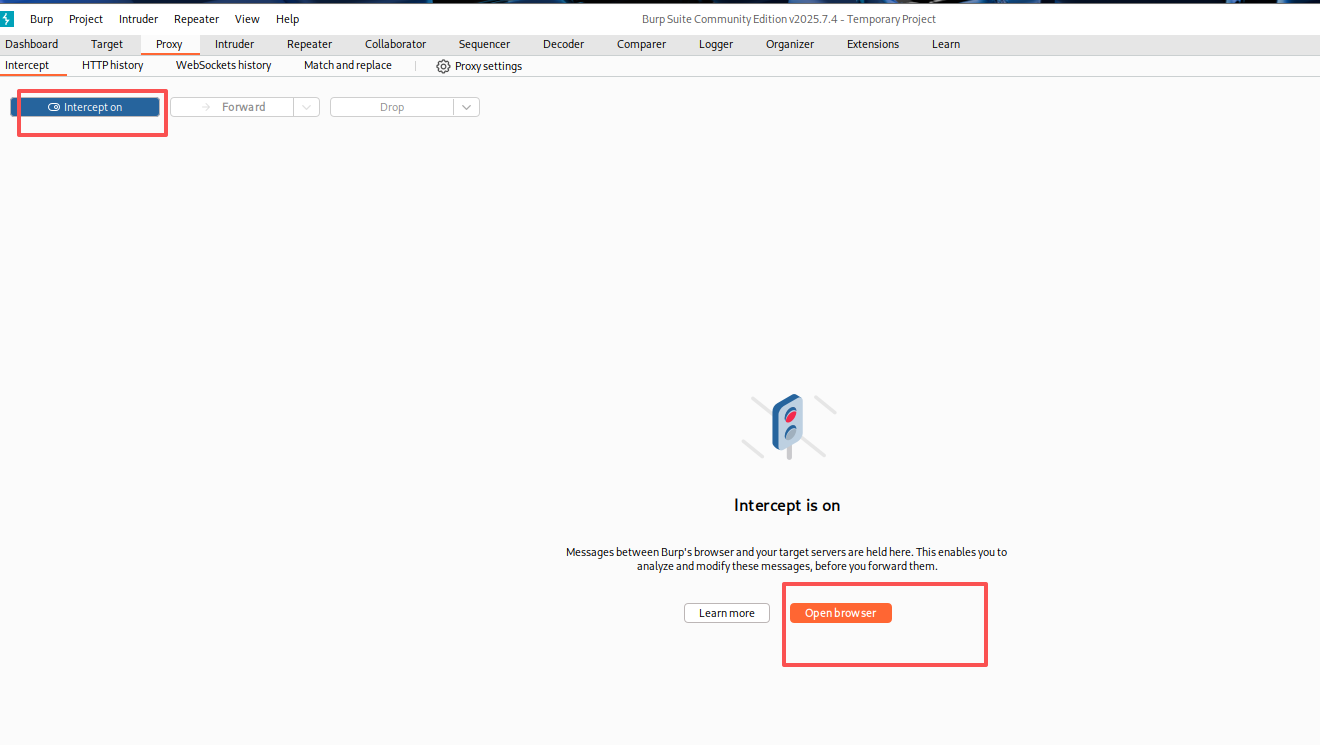Open the Logger tab

(716, 44)
